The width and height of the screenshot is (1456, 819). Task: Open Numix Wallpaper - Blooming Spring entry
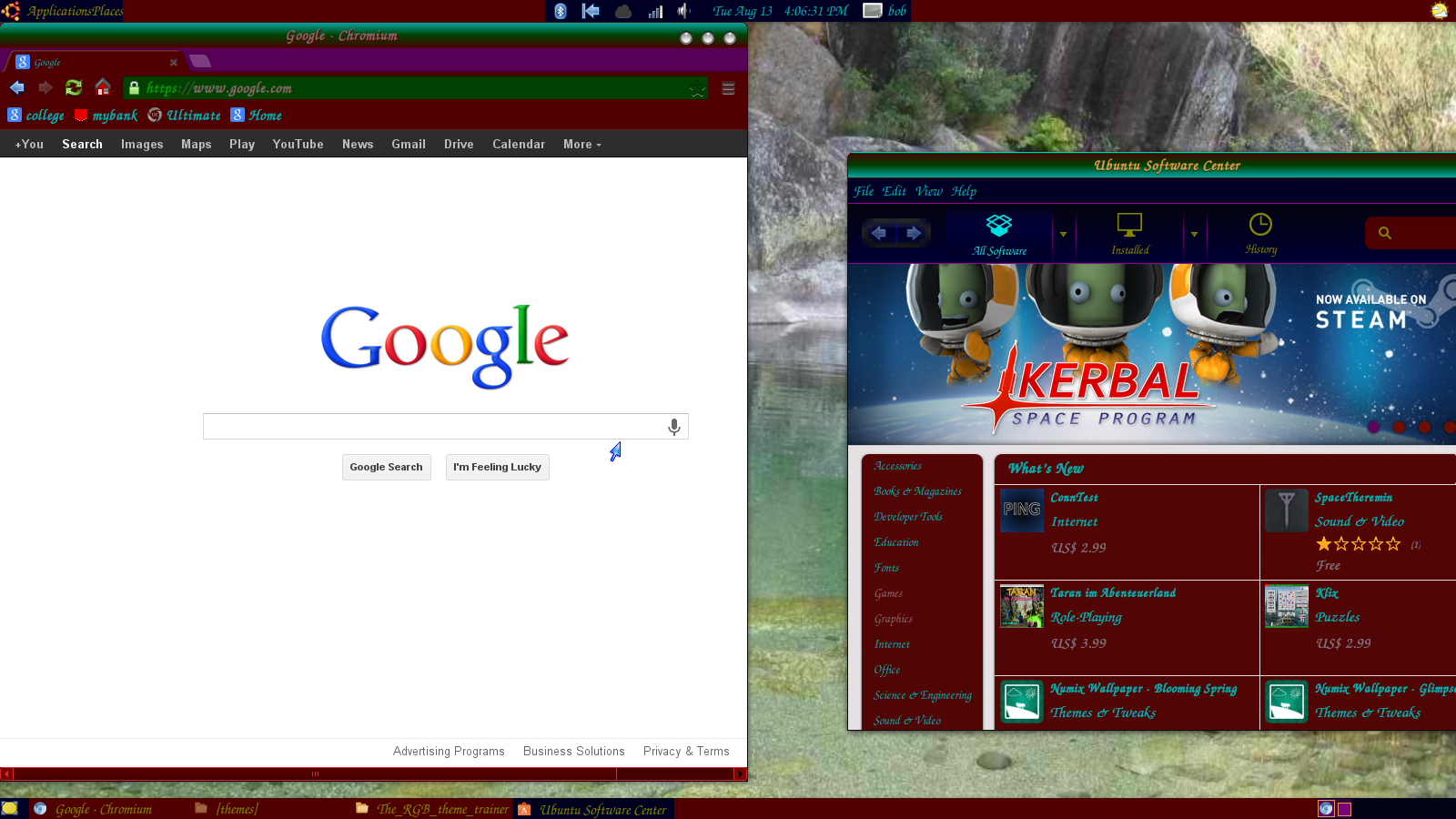click(1127, 703)
